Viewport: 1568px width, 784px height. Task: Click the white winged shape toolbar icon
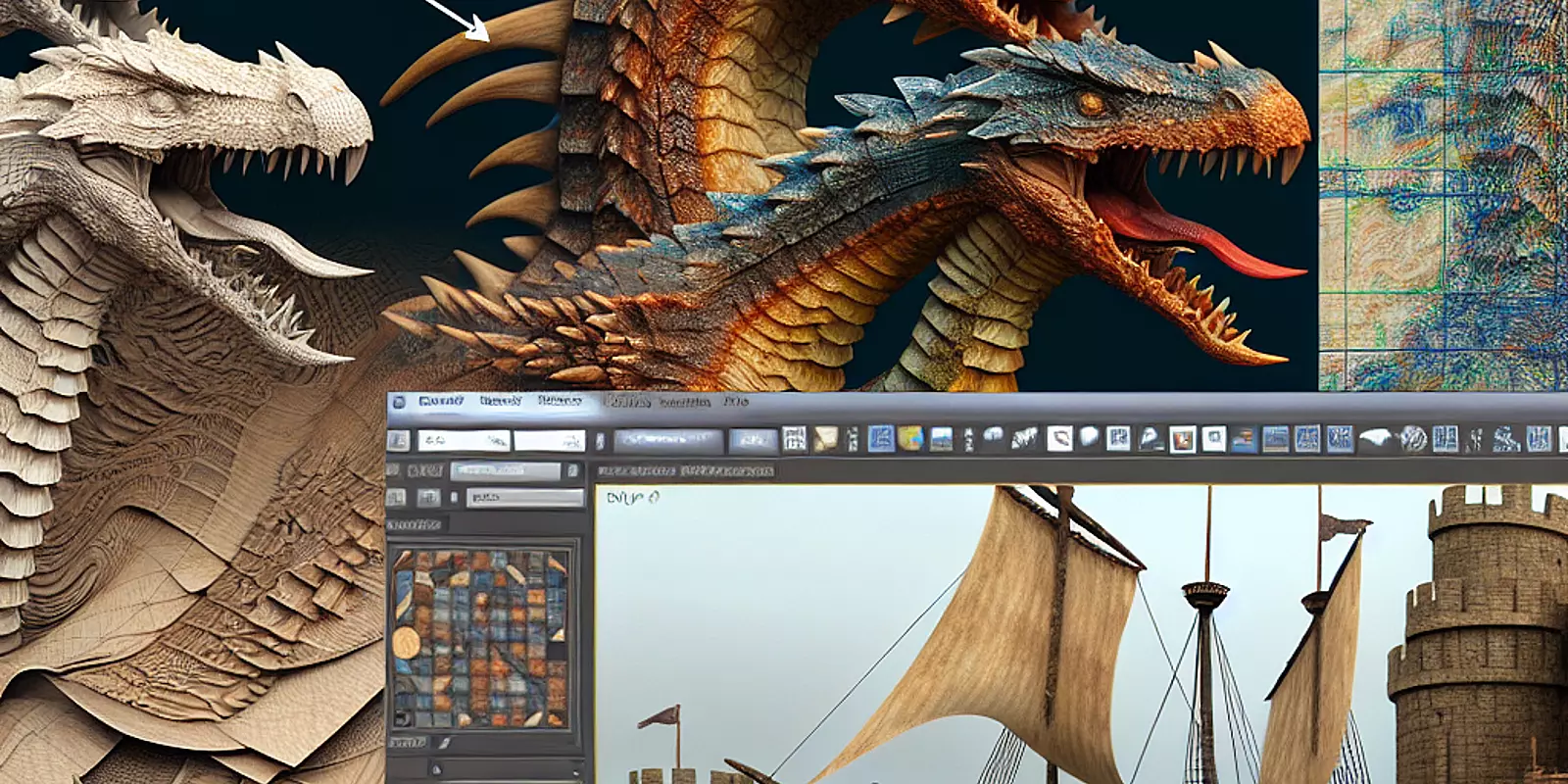[1376, 439]
